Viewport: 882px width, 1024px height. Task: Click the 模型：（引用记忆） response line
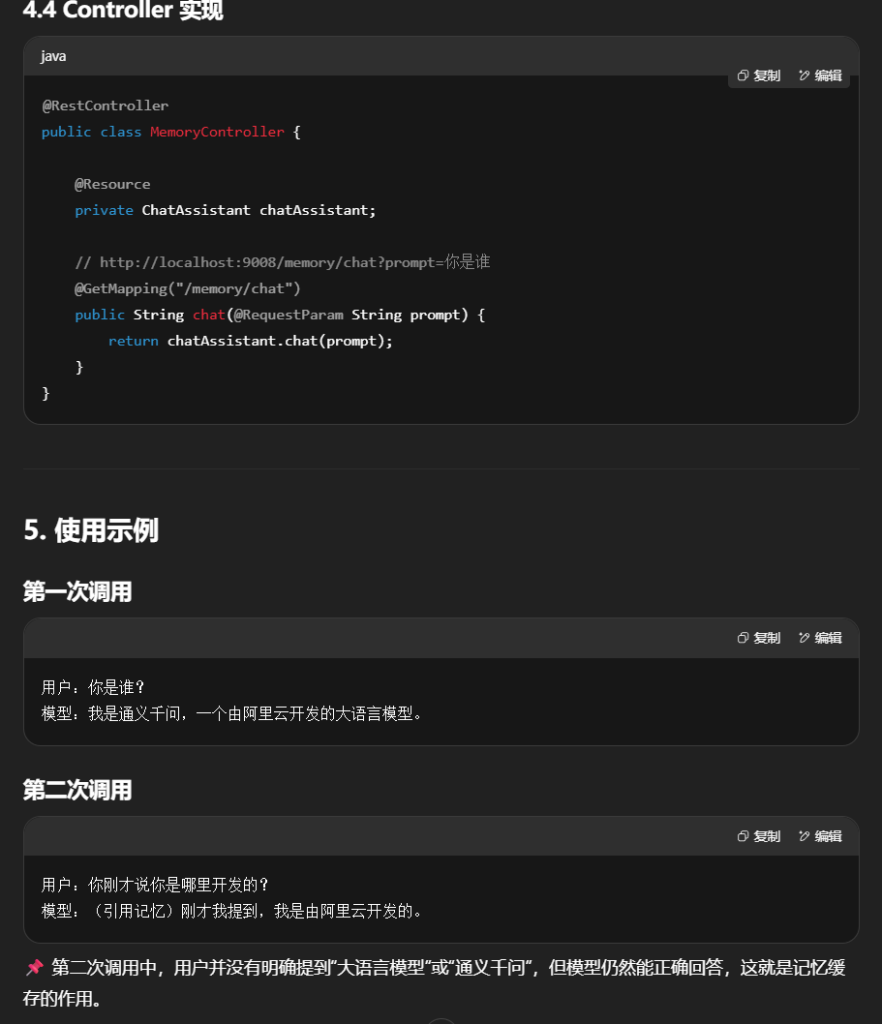tap(232, 911)
